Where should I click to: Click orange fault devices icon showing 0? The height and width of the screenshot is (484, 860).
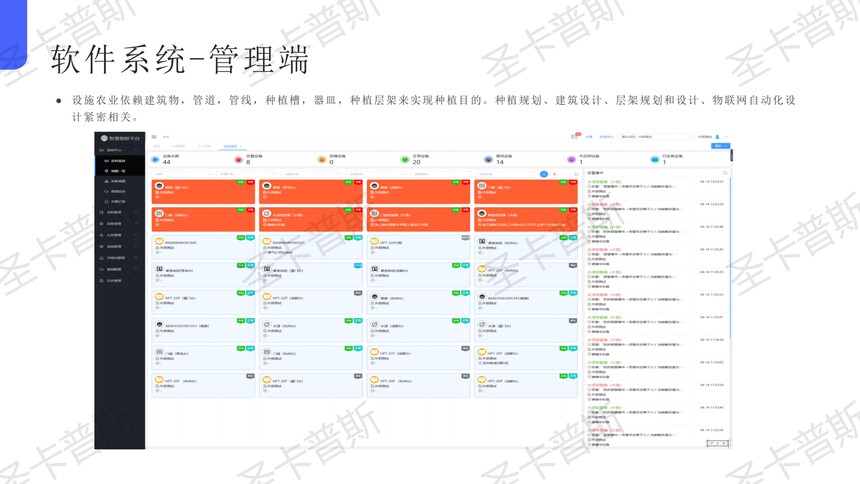(x=321, y=159)
